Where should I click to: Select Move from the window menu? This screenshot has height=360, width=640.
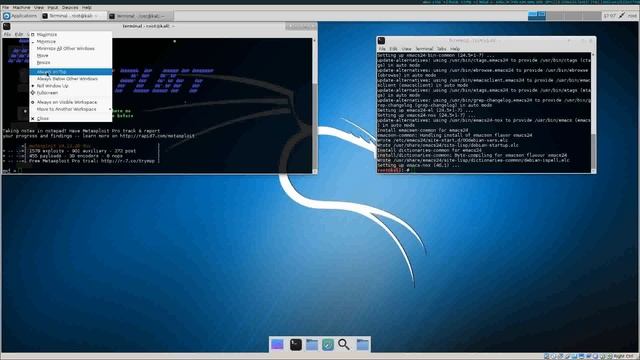pyautogui.click(x=71, y=56)
